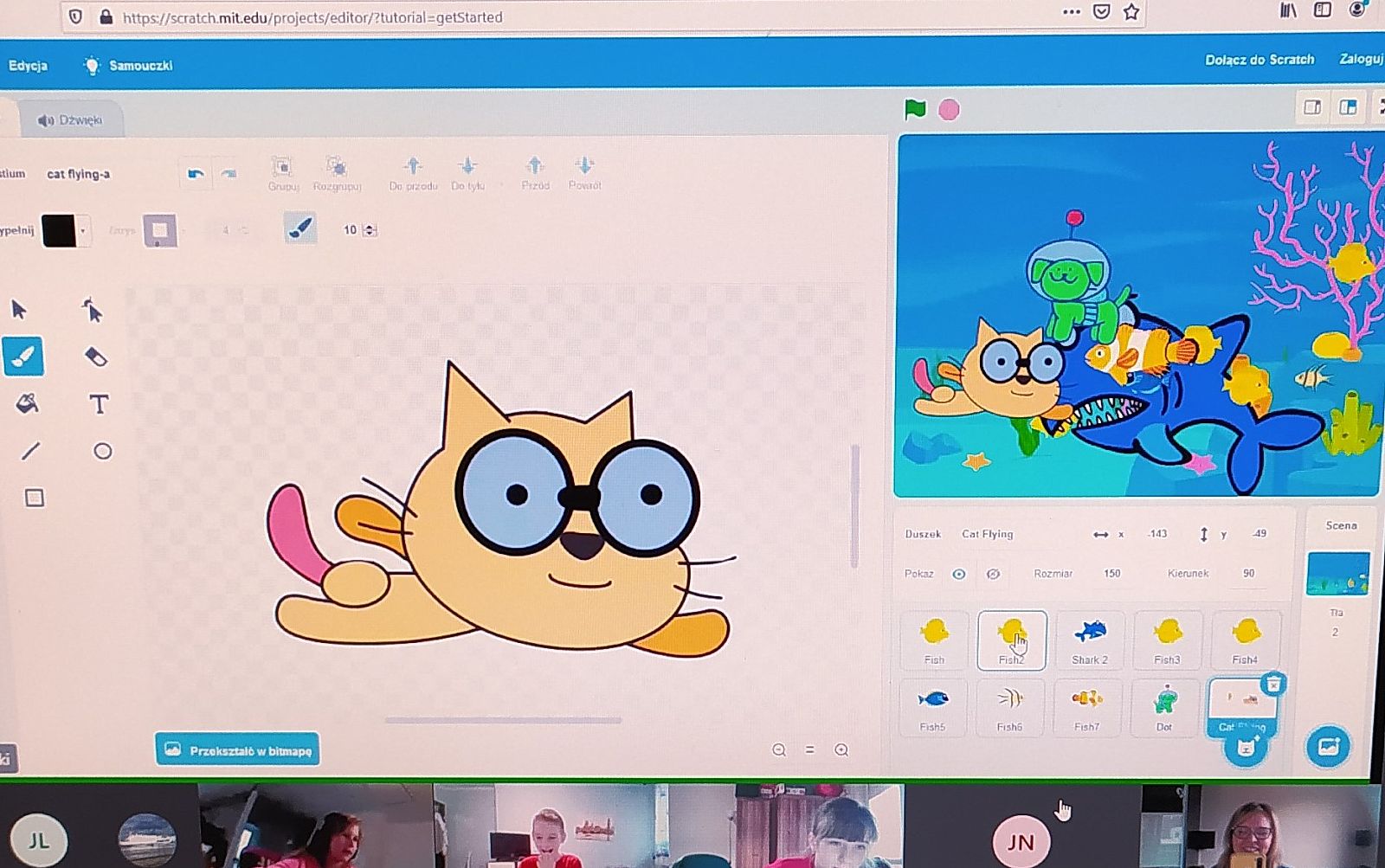Select the Fish2 sprite thumbnail
This screenshot has height=868, width=1385.
click(x=1012, y=640)
